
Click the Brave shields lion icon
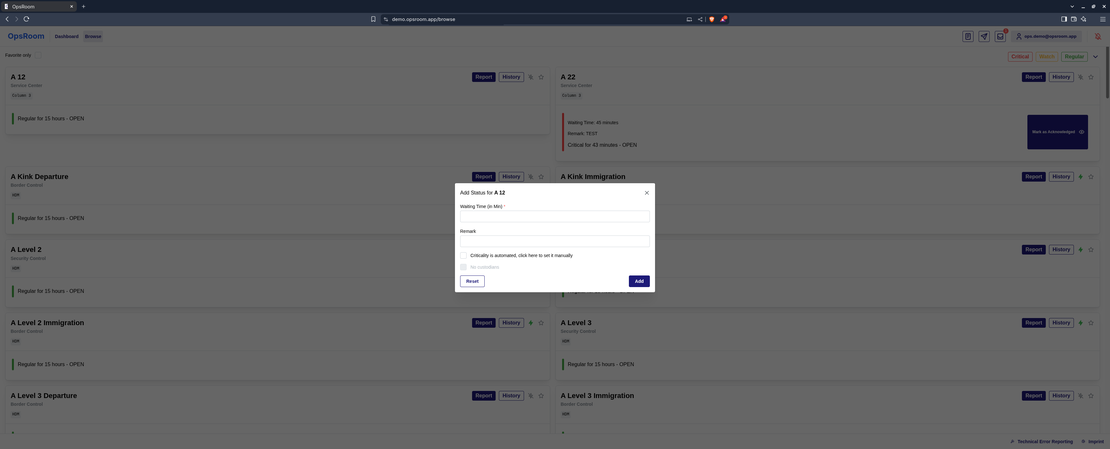pyautogui.click(x=711, y=19)
